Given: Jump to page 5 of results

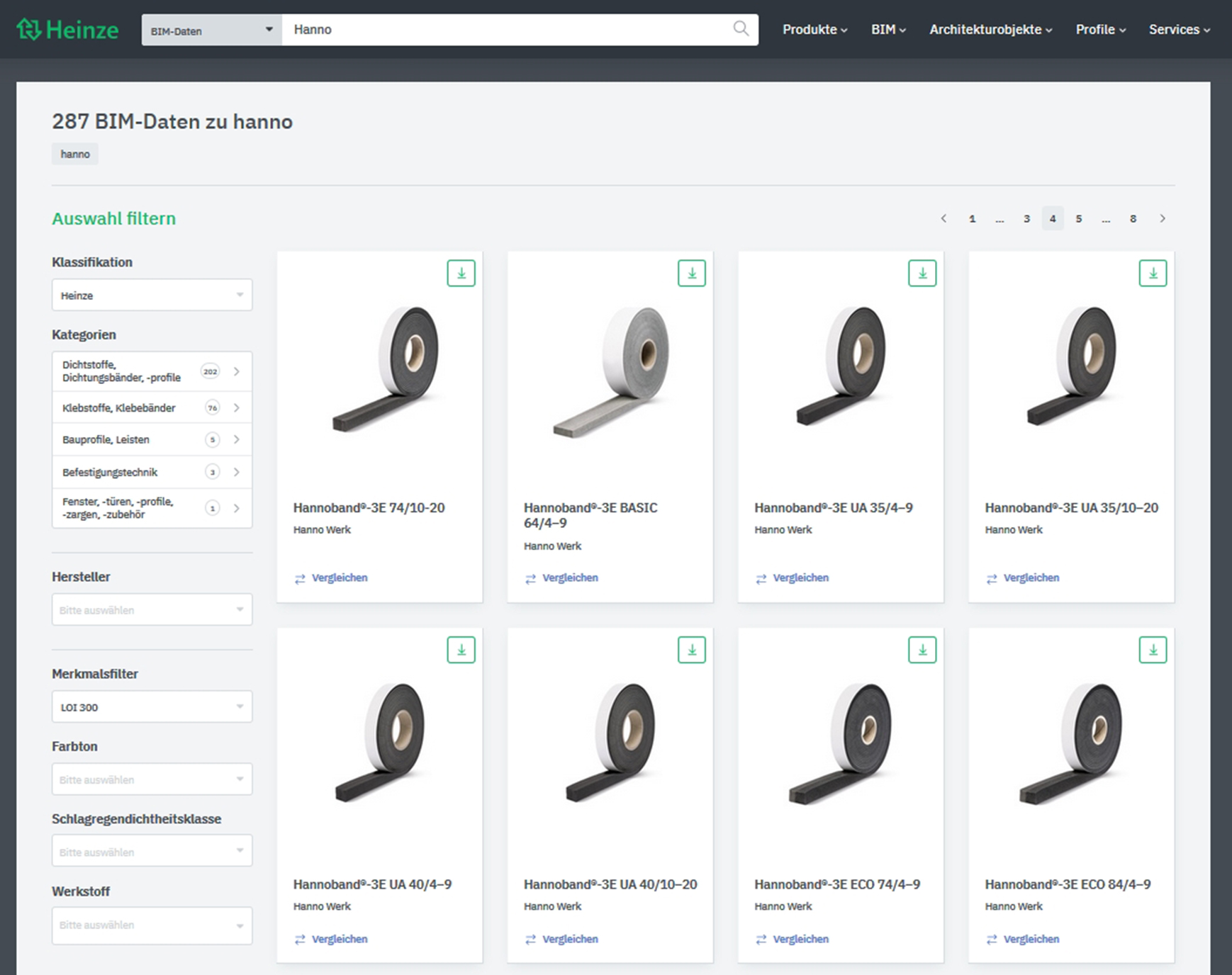Looking at the screenshot, I should click(x=1078, y=219).
